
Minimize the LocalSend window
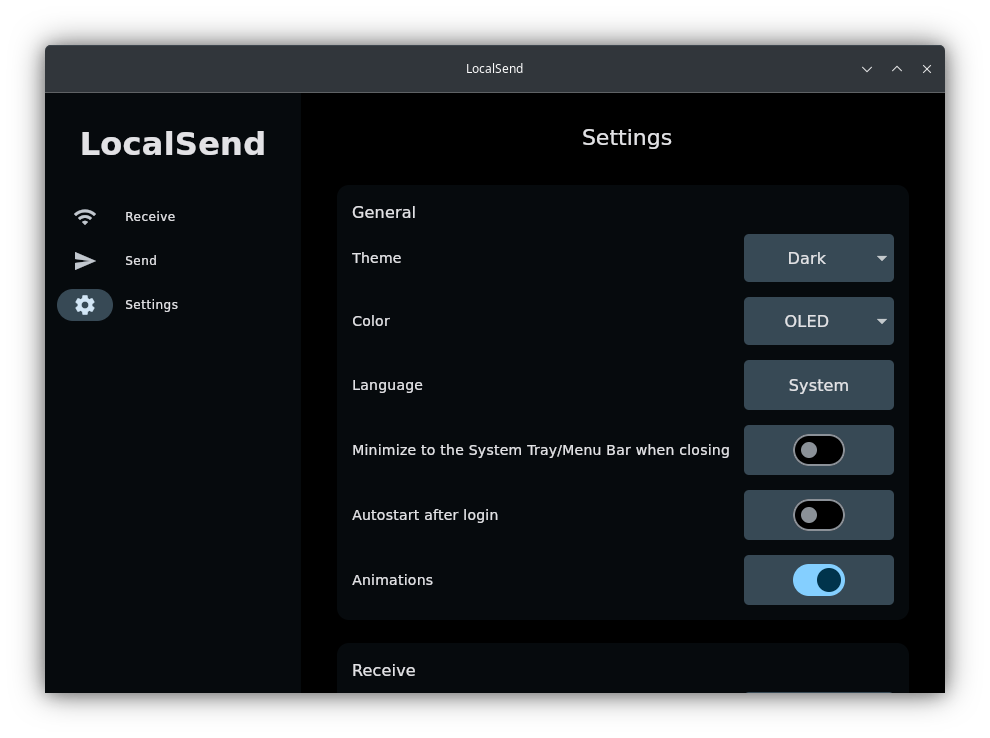867,69
